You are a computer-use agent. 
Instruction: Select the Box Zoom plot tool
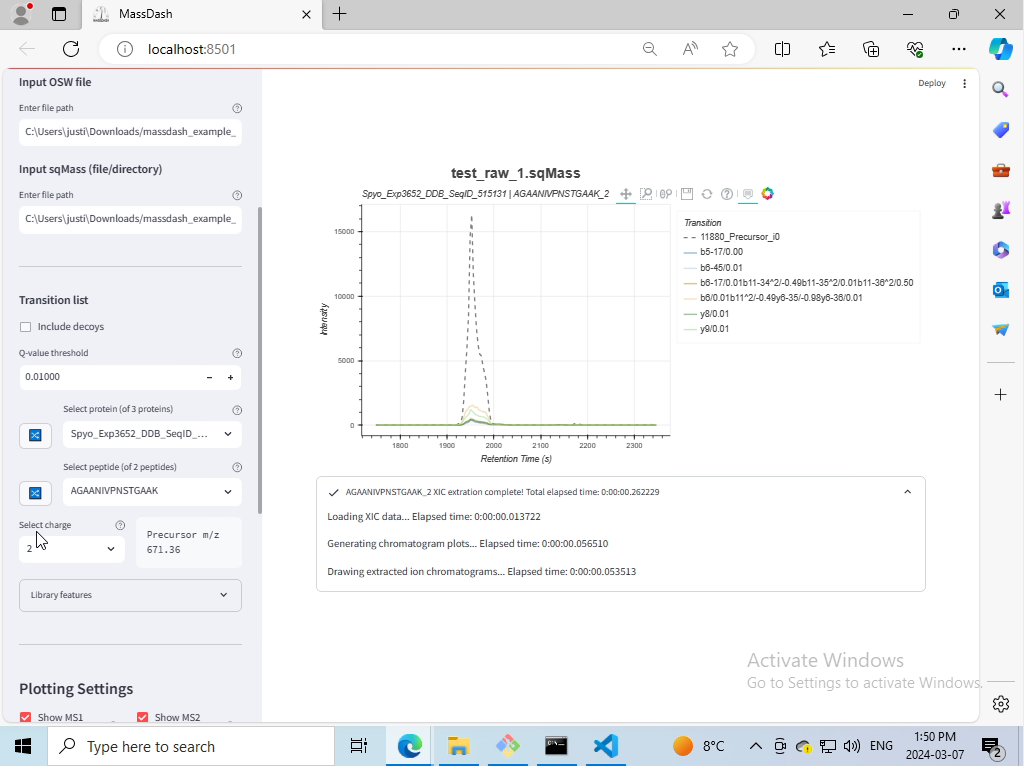(646, 194)
